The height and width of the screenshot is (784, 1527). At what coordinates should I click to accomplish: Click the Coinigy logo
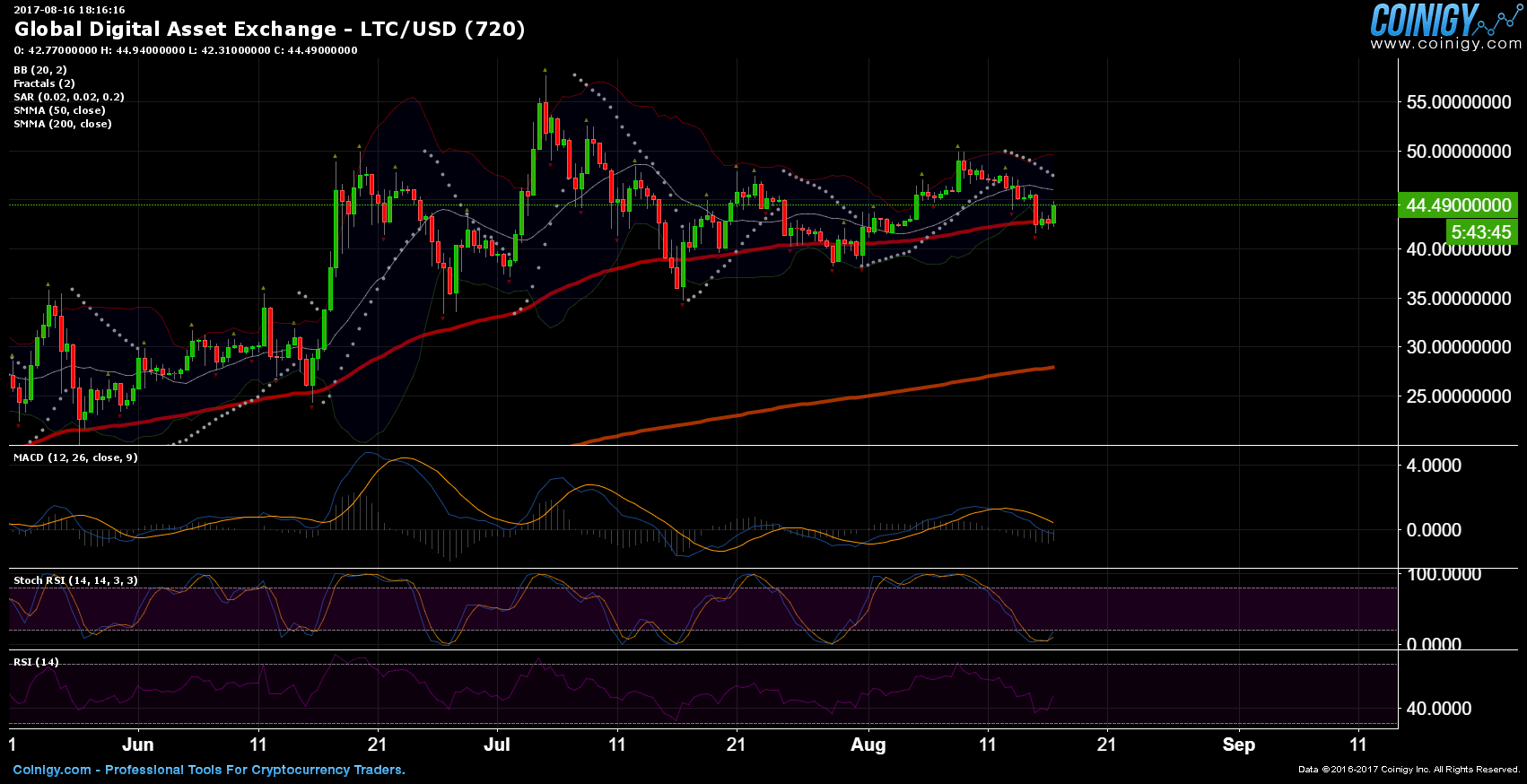point(1445,20)
